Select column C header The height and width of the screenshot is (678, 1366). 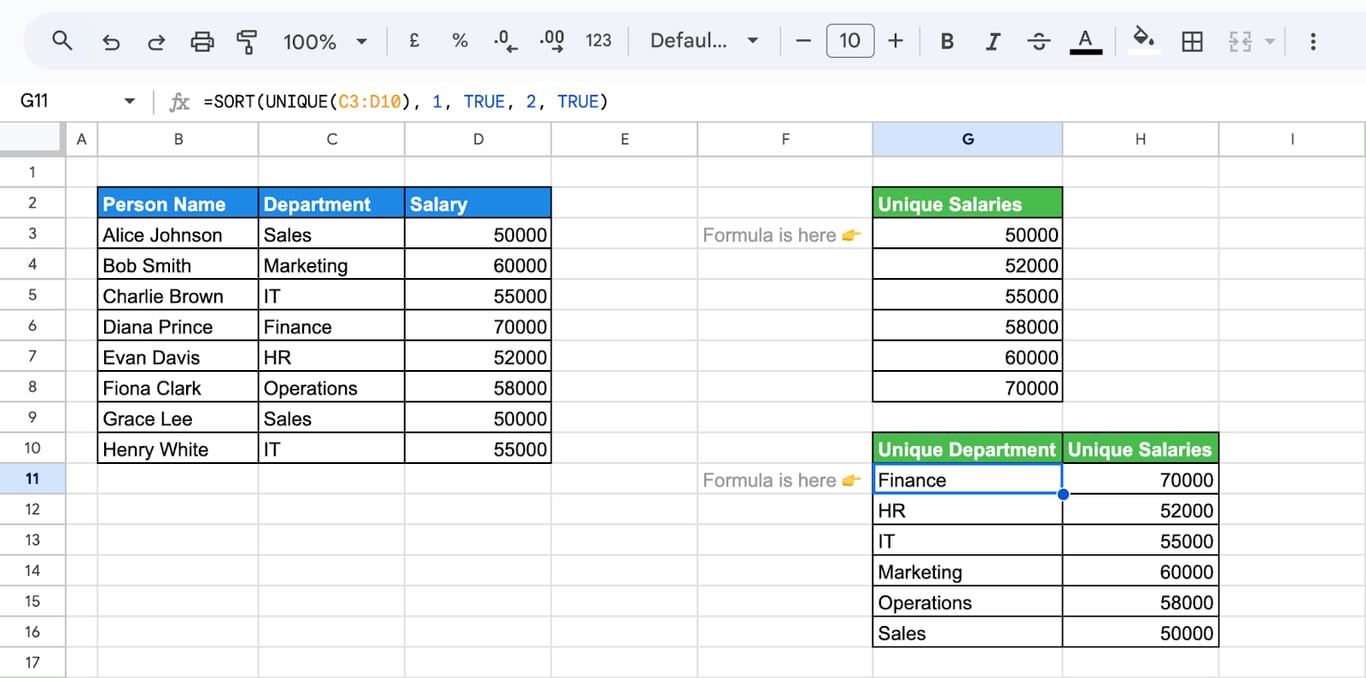pyautogui.click(x=331, y=139)
